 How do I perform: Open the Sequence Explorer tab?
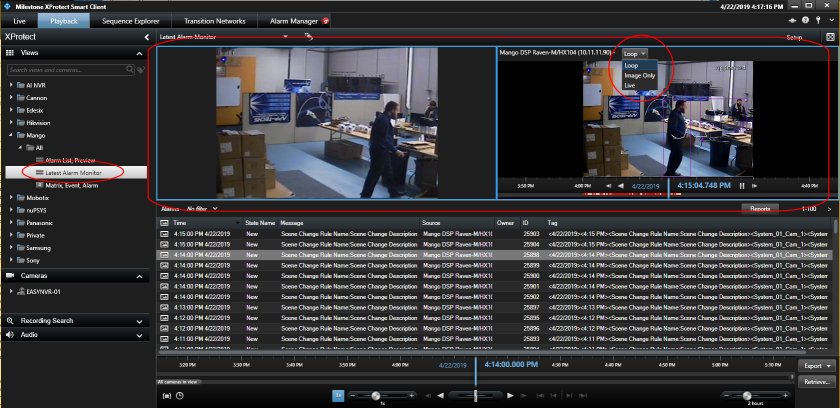click(131, 21)
